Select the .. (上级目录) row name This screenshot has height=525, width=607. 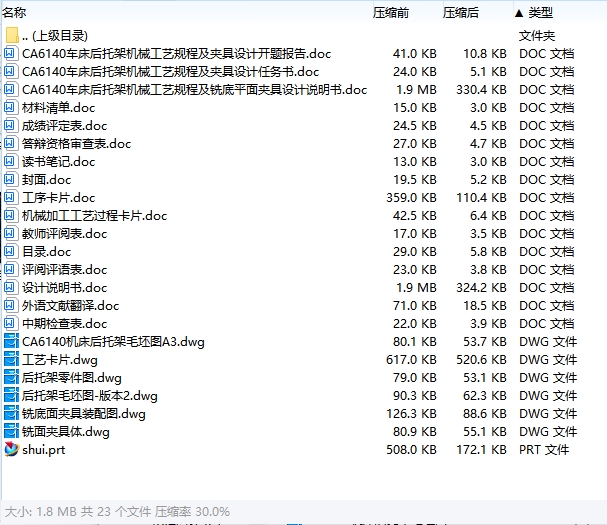click(55, 36)
